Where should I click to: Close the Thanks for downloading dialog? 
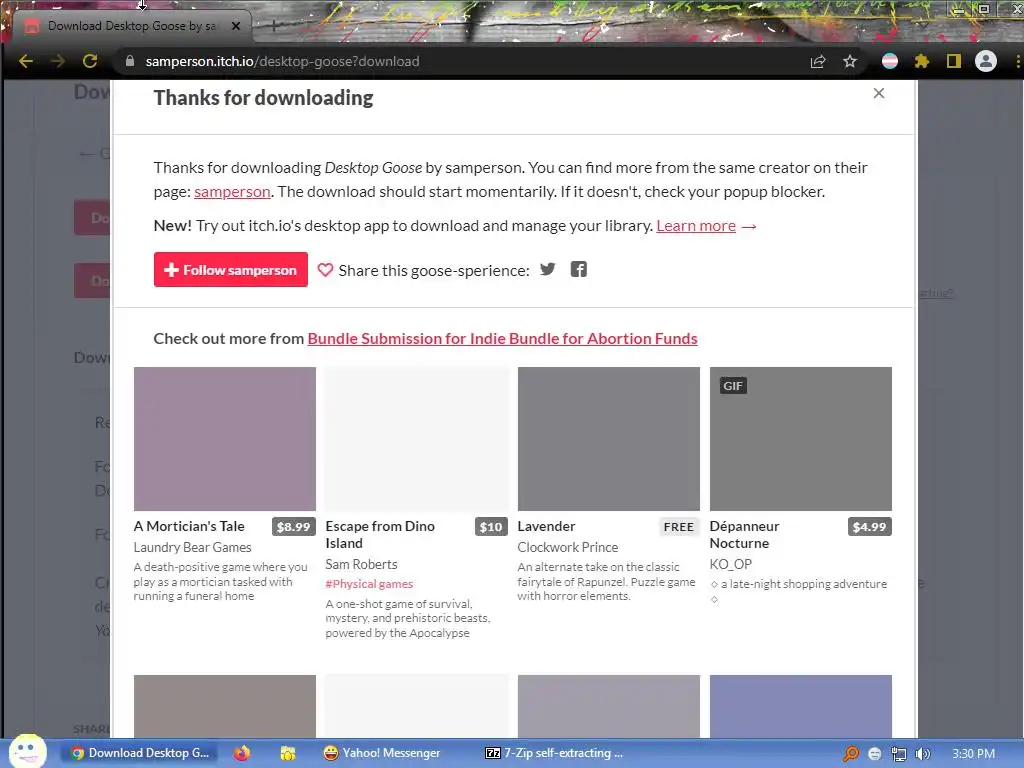point(879,93)
